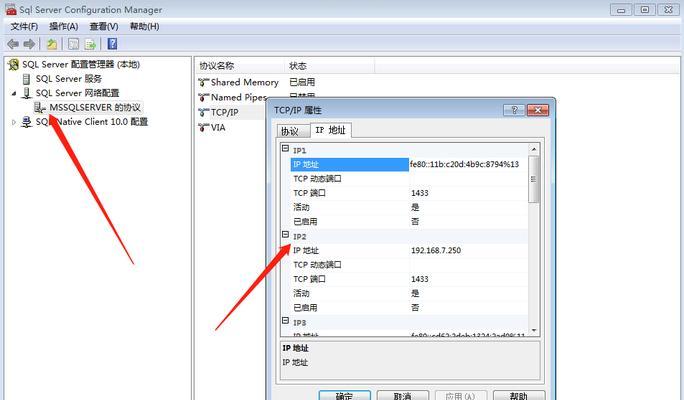Open the 查看(V) menu
The height and width of the screenshot is (400, 684).
[104, 27]
